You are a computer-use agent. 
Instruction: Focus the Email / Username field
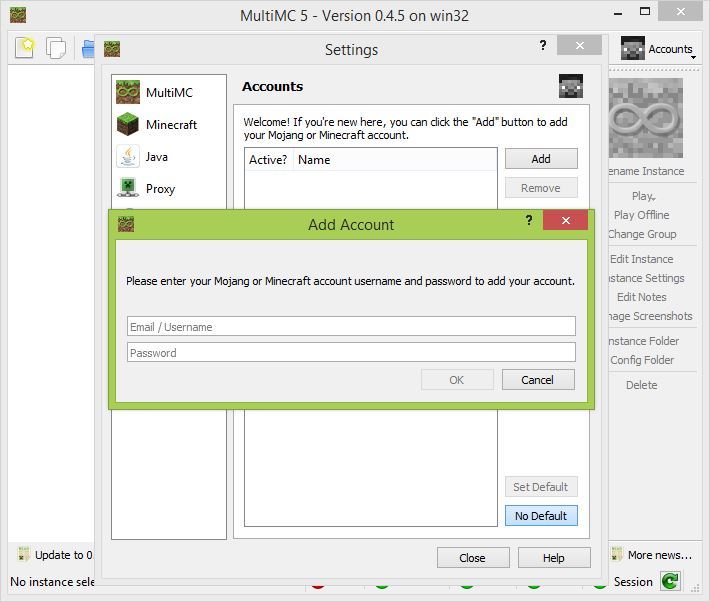click(351, 327)
